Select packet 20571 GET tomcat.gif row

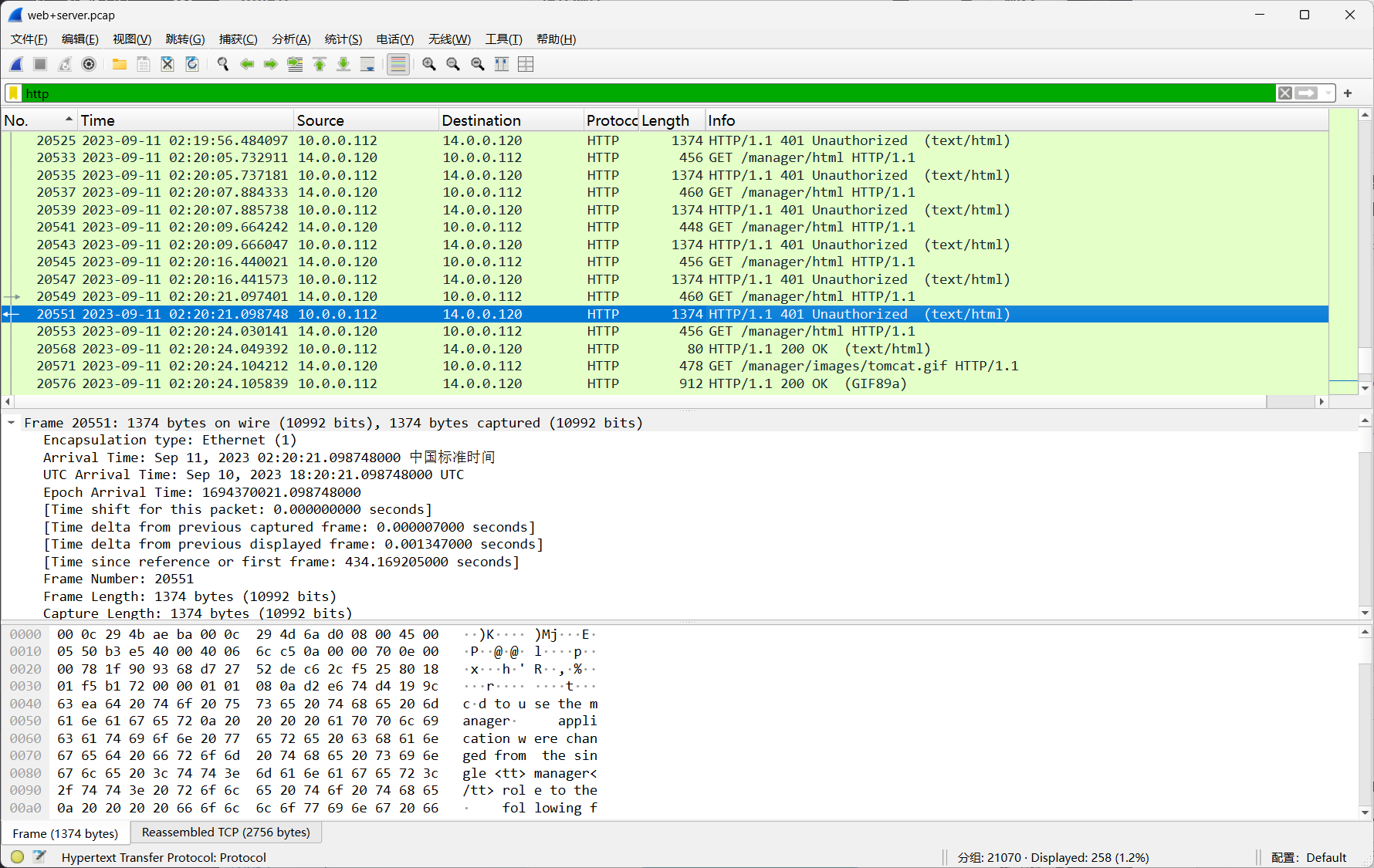click(x=665, y=366)
